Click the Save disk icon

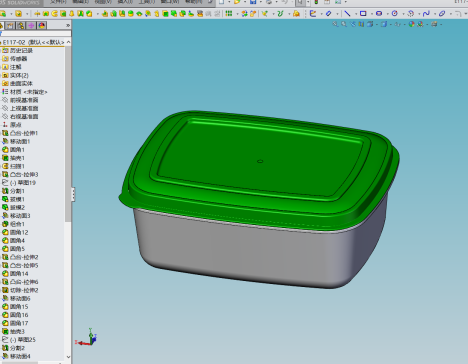pyautogui.click(x=253, y=2)
